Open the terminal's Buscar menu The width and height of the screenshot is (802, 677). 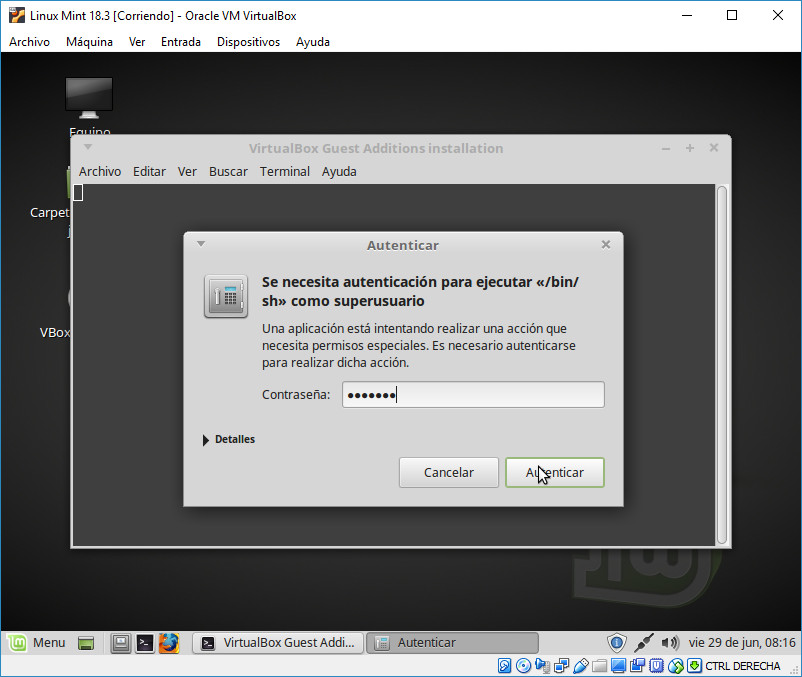(x=228, y=171)
